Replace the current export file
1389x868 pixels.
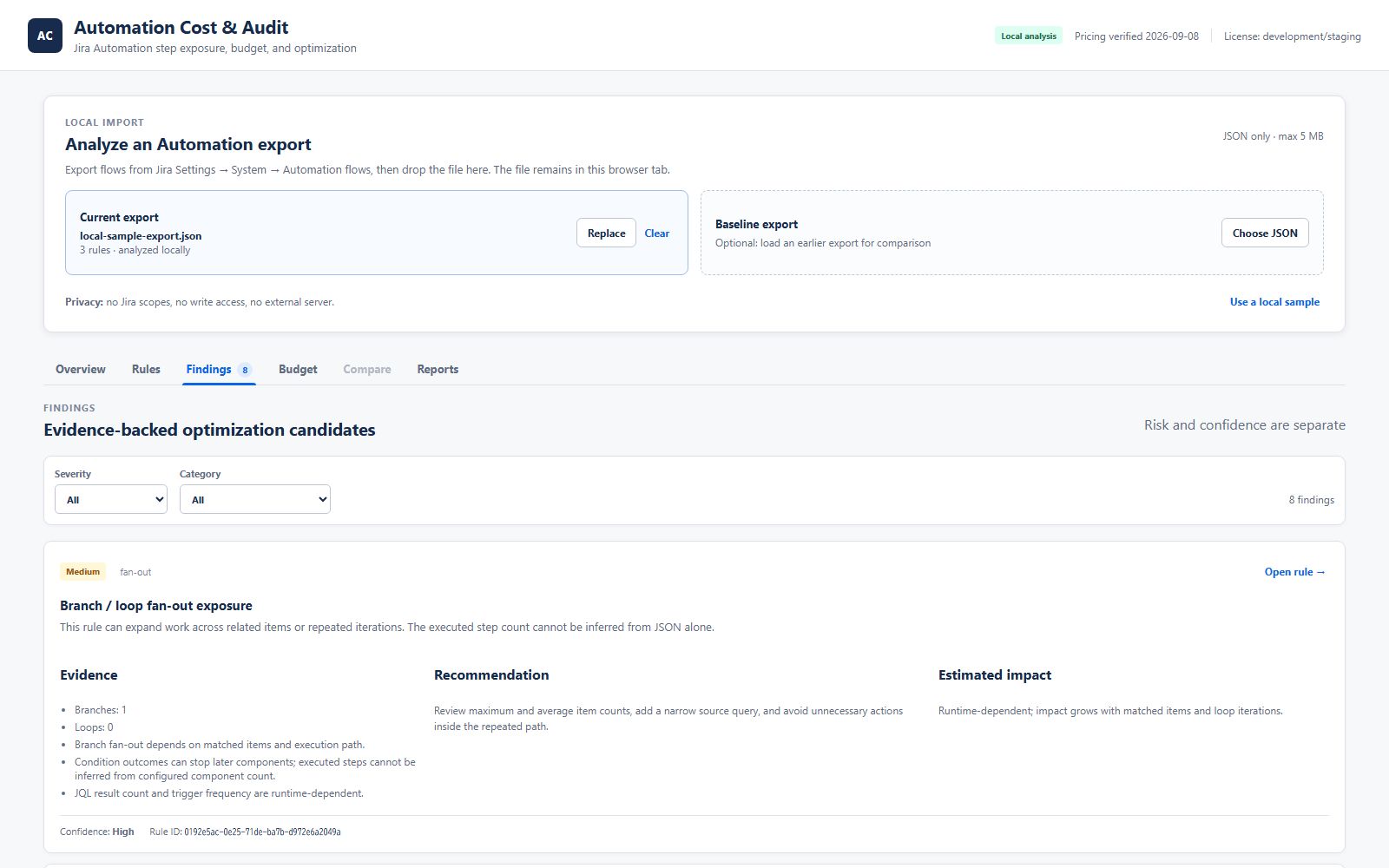pyautogui.click(x=606, y=233)
